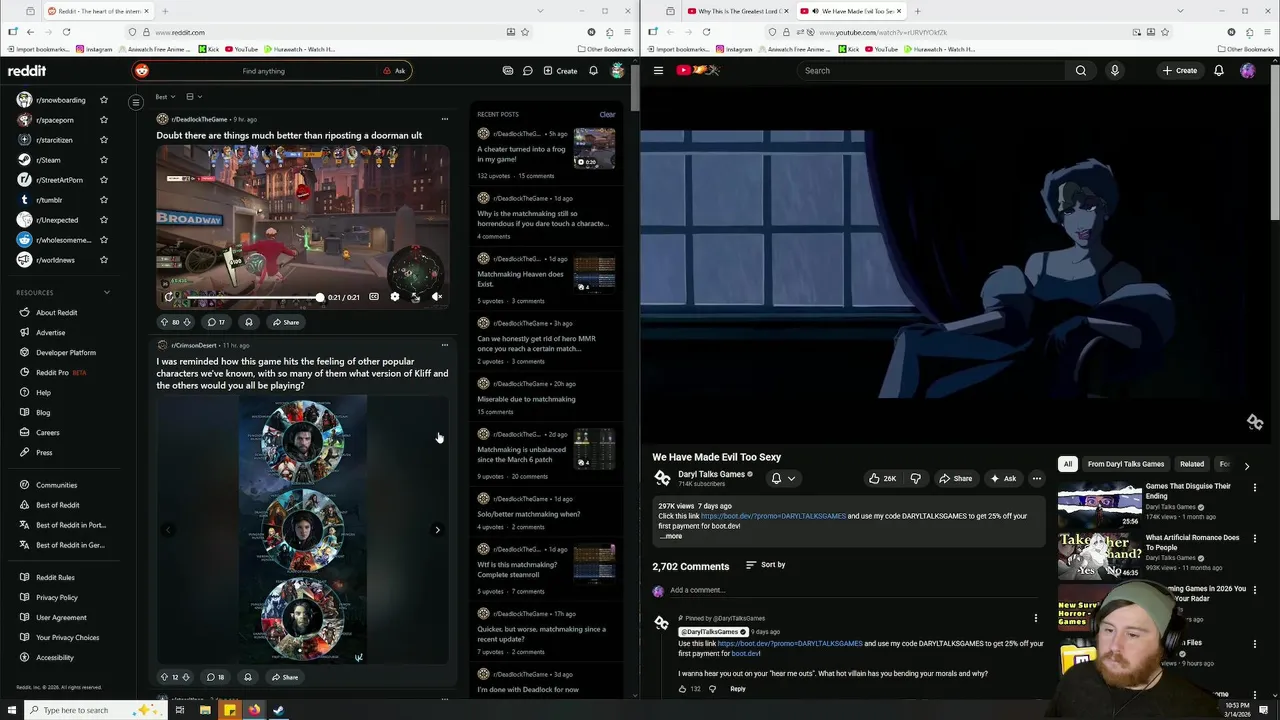Open File Explorer from taskbar
The width and height of the screenshot is (1280, 720).
click(205, 710)
